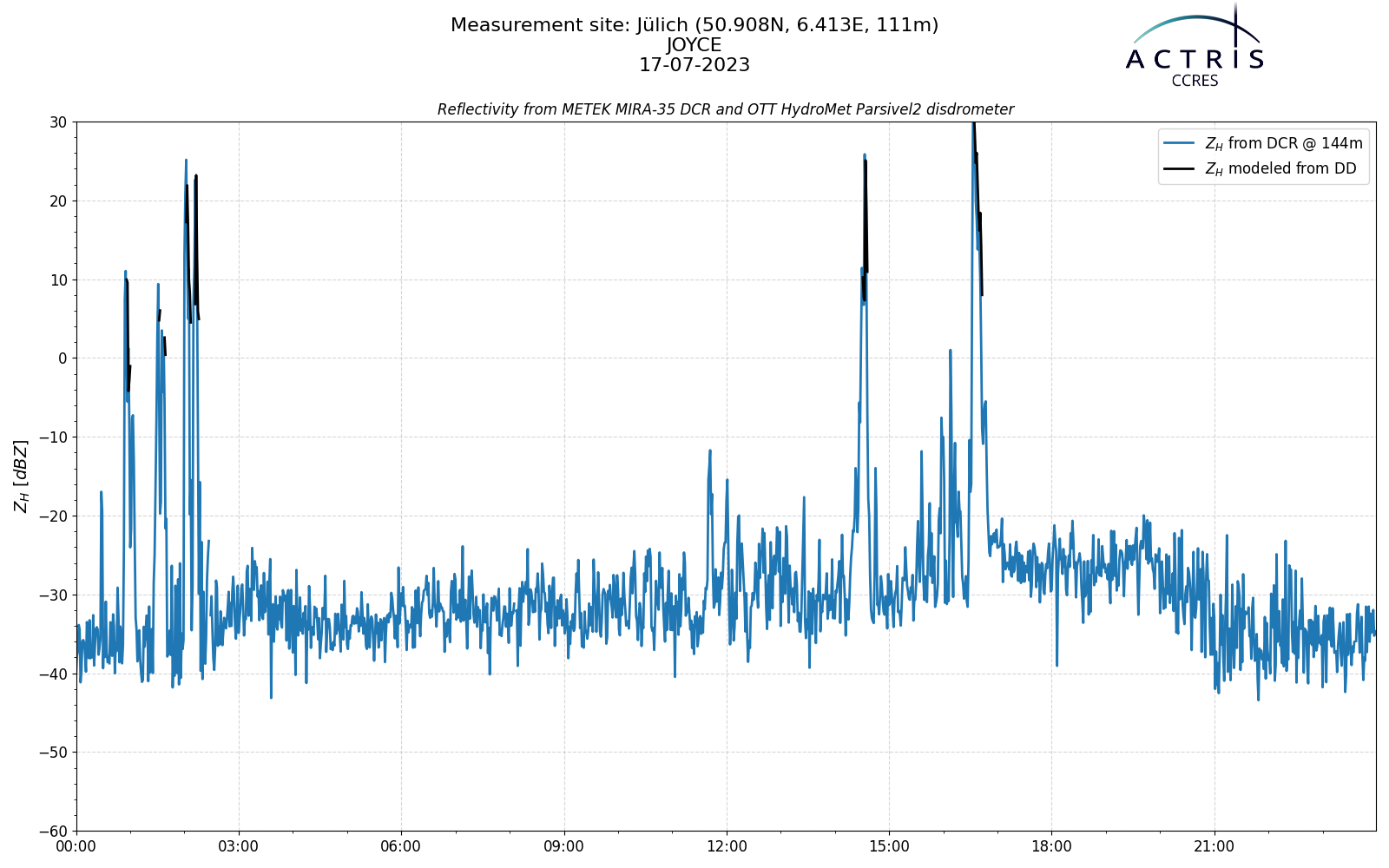Screen dimensions: 1389x868
Task: Click the 12:00 x-axis tick label
Action: click(727, 846)
